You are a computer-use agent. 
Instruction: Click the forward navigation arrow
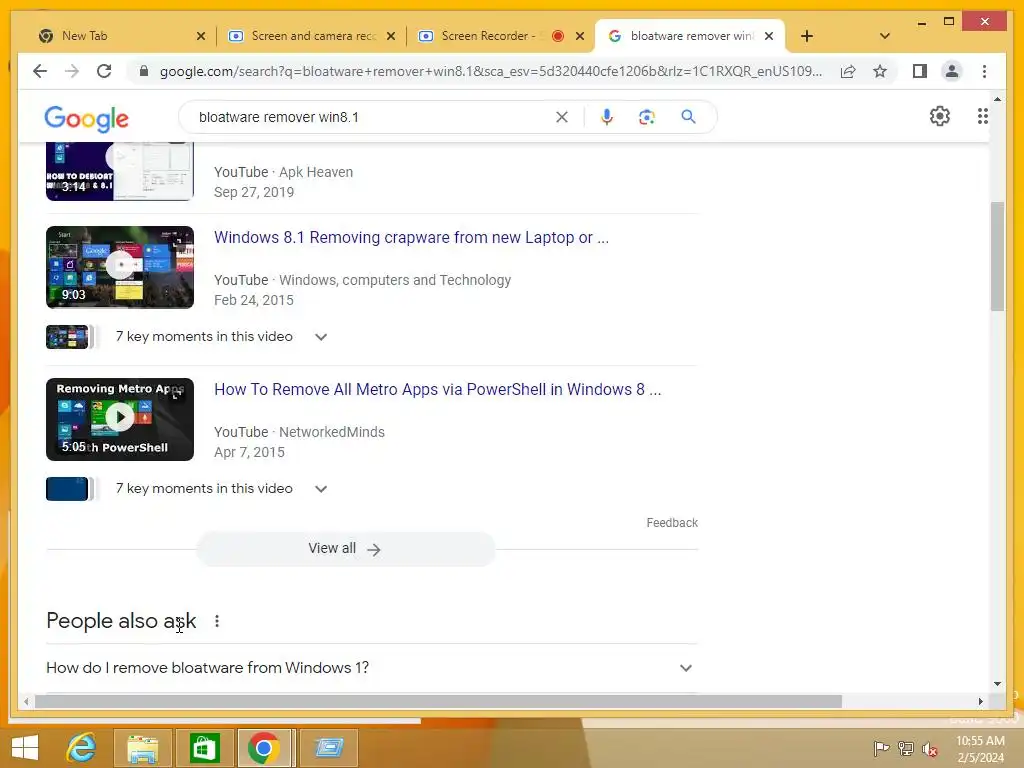click(x=72, y=71)
